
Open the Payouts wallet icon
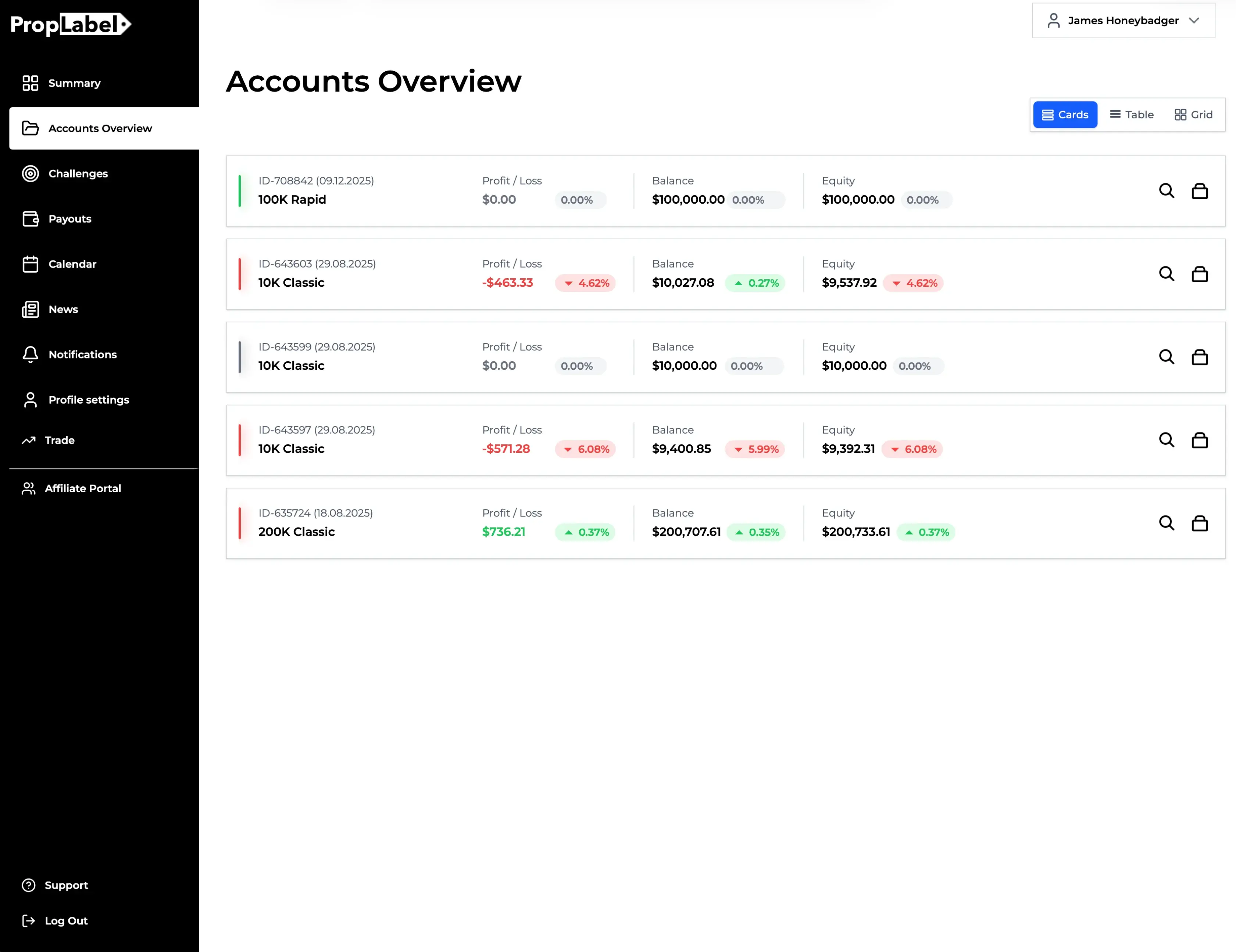pos(31,219)
